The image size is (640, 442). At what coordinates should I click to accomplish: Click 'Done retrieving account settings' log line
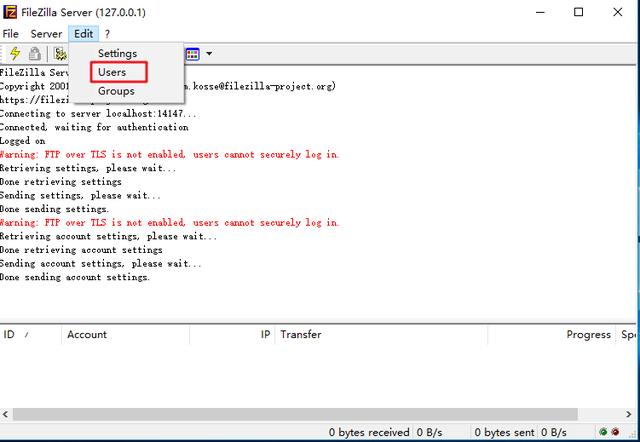(x=81, y=250)
